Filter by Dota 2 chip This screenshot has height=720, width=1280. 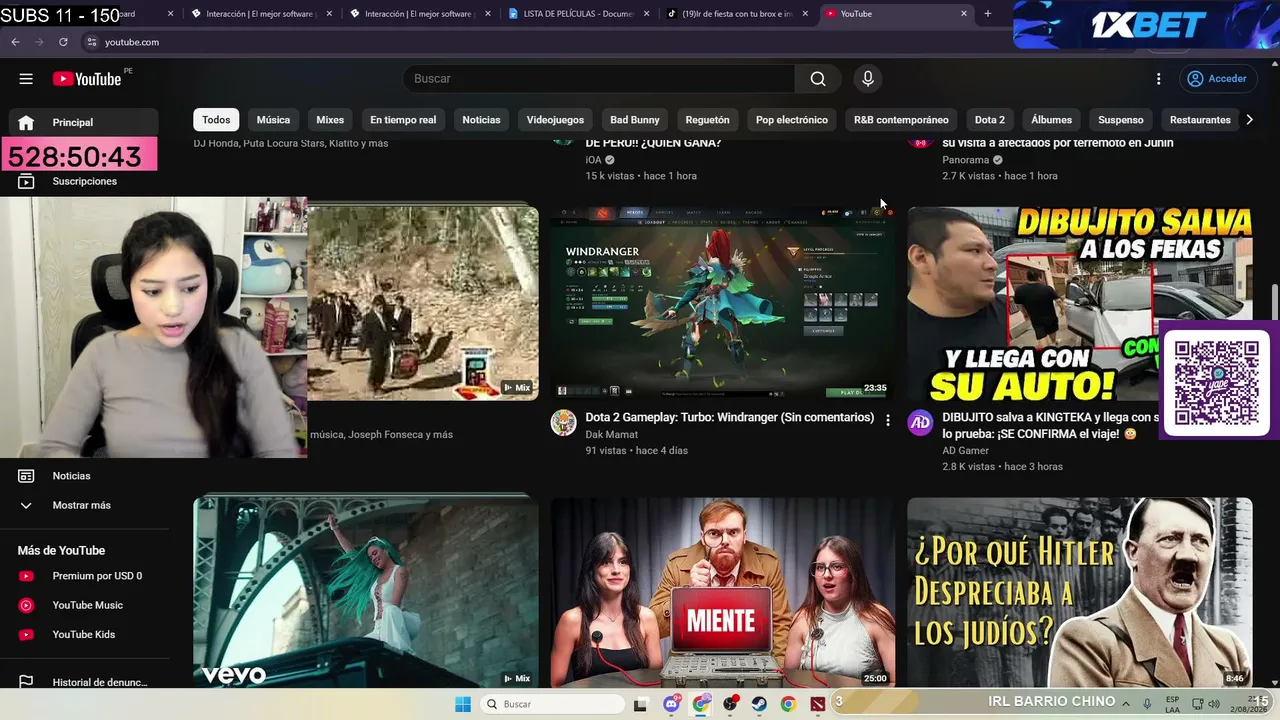pos(990,120)
